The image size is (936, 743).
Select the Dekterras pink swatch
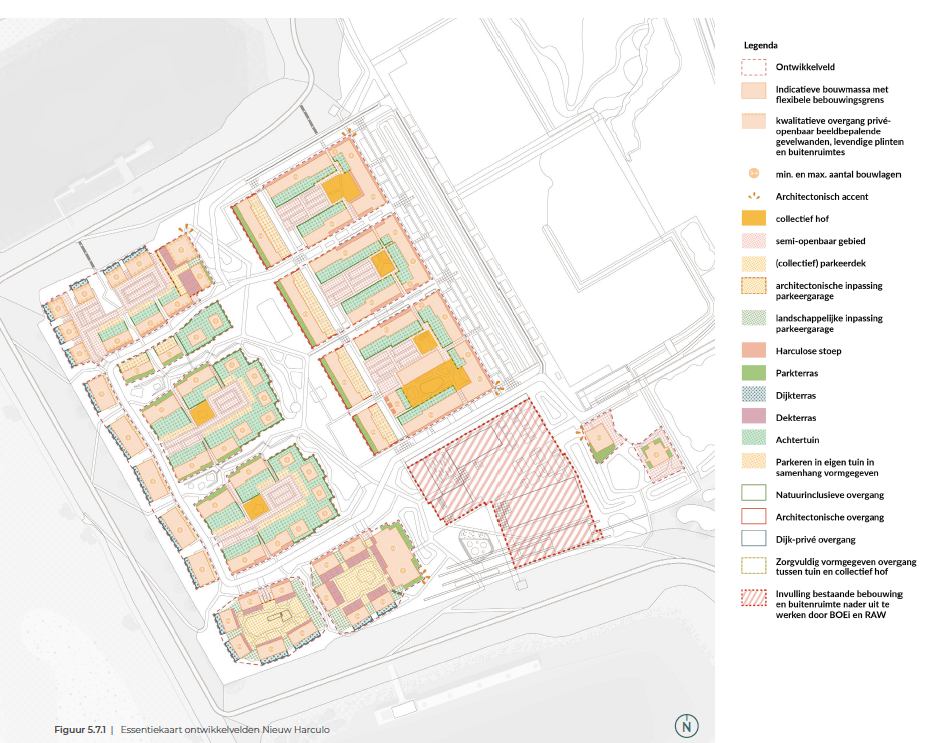pyautogui.click(x=753, y=417)
